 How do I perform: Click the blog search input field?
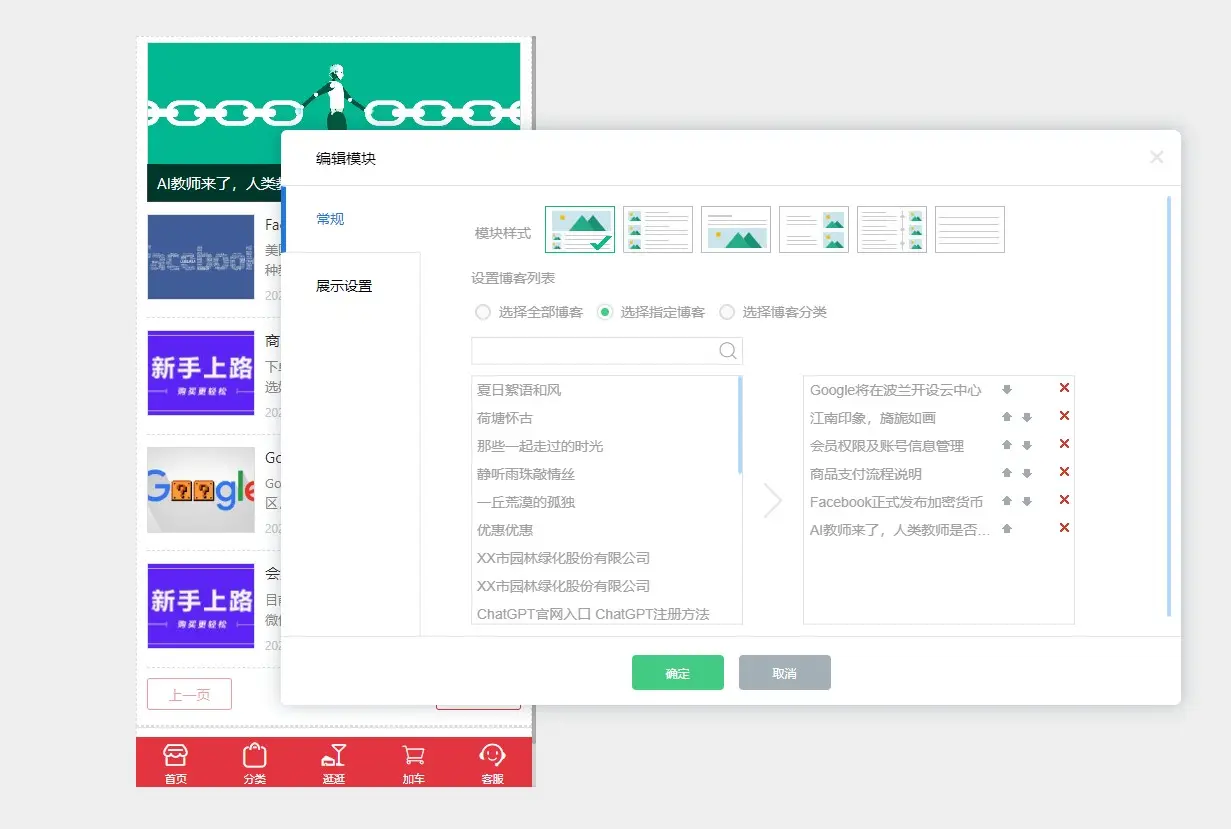595,351
